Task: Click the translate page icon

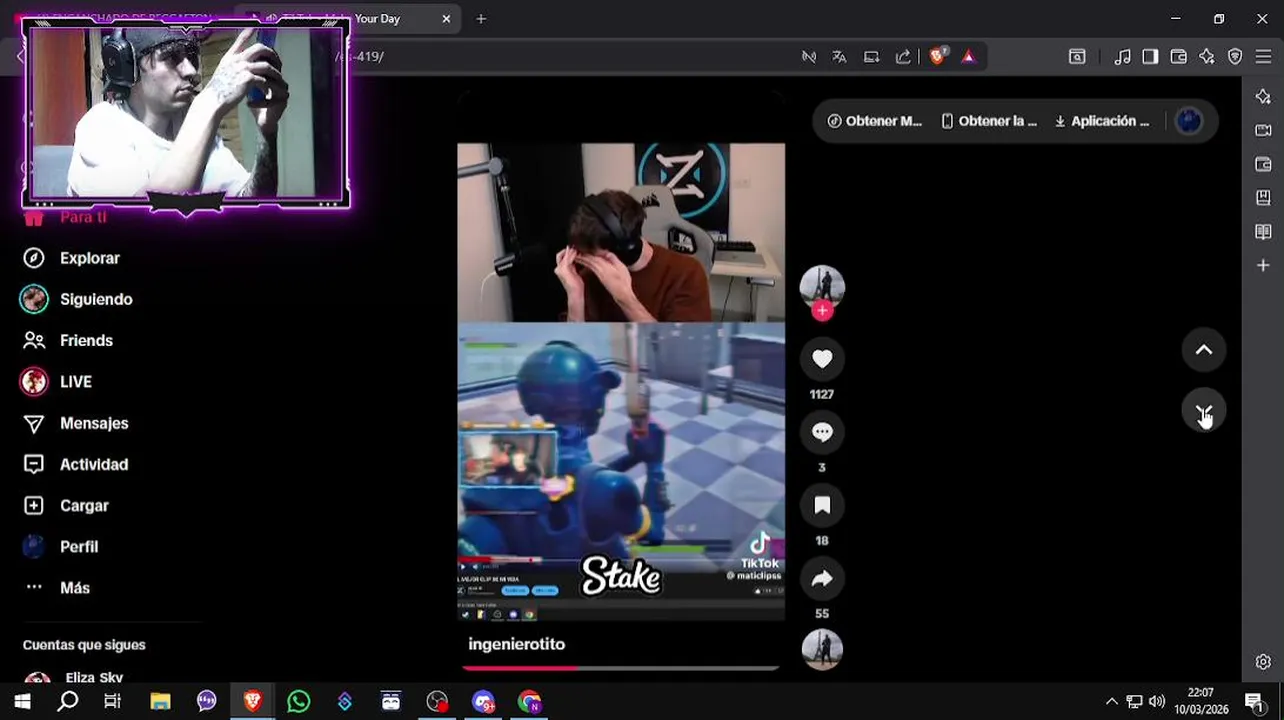Action: 839,57
